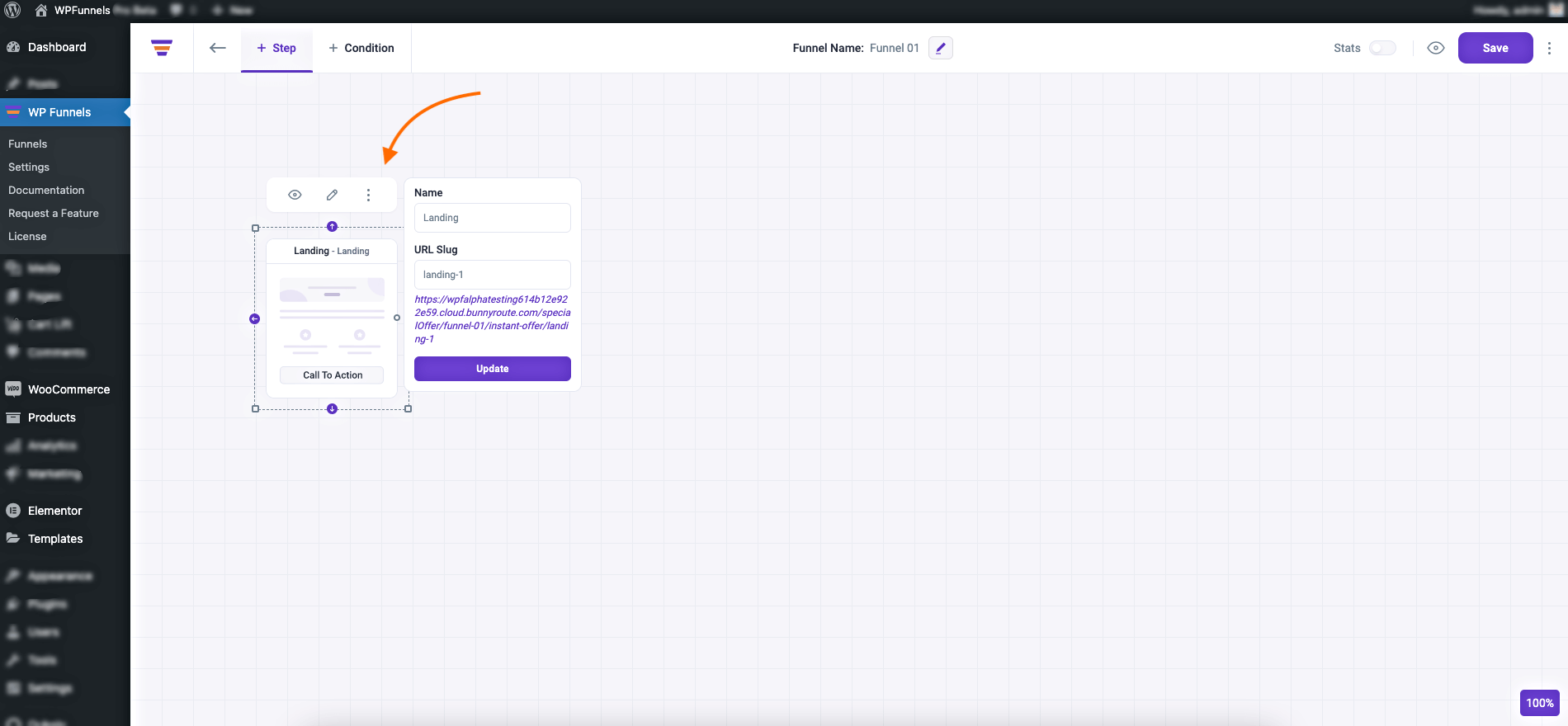Toggle the Stats switch

tap(1382, 48)
